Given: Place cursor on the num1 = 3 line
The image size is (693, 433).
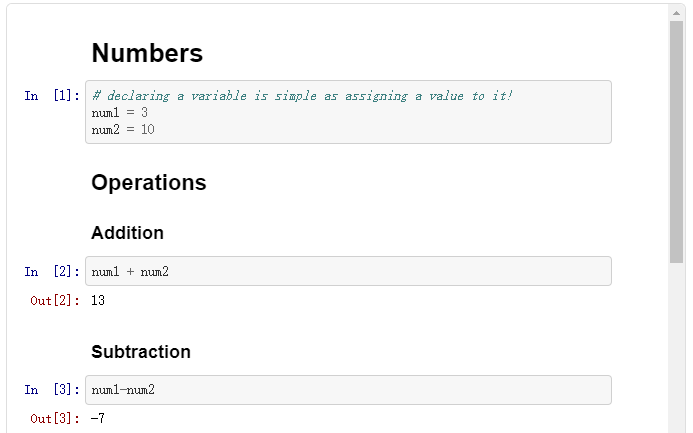Looking at the screenshot, I should 119,113.
